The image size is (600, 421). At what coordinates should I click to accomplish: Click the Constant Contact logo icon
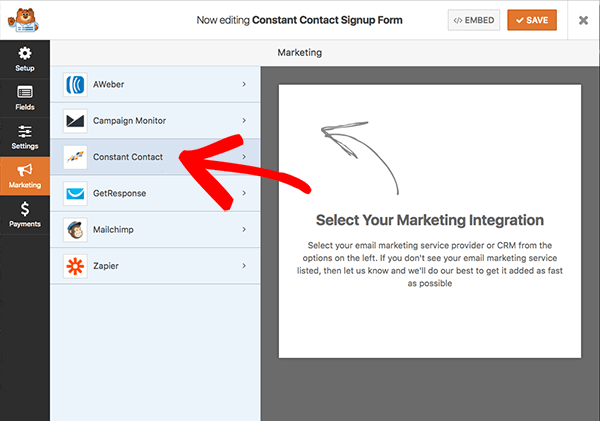click(75, 157)
